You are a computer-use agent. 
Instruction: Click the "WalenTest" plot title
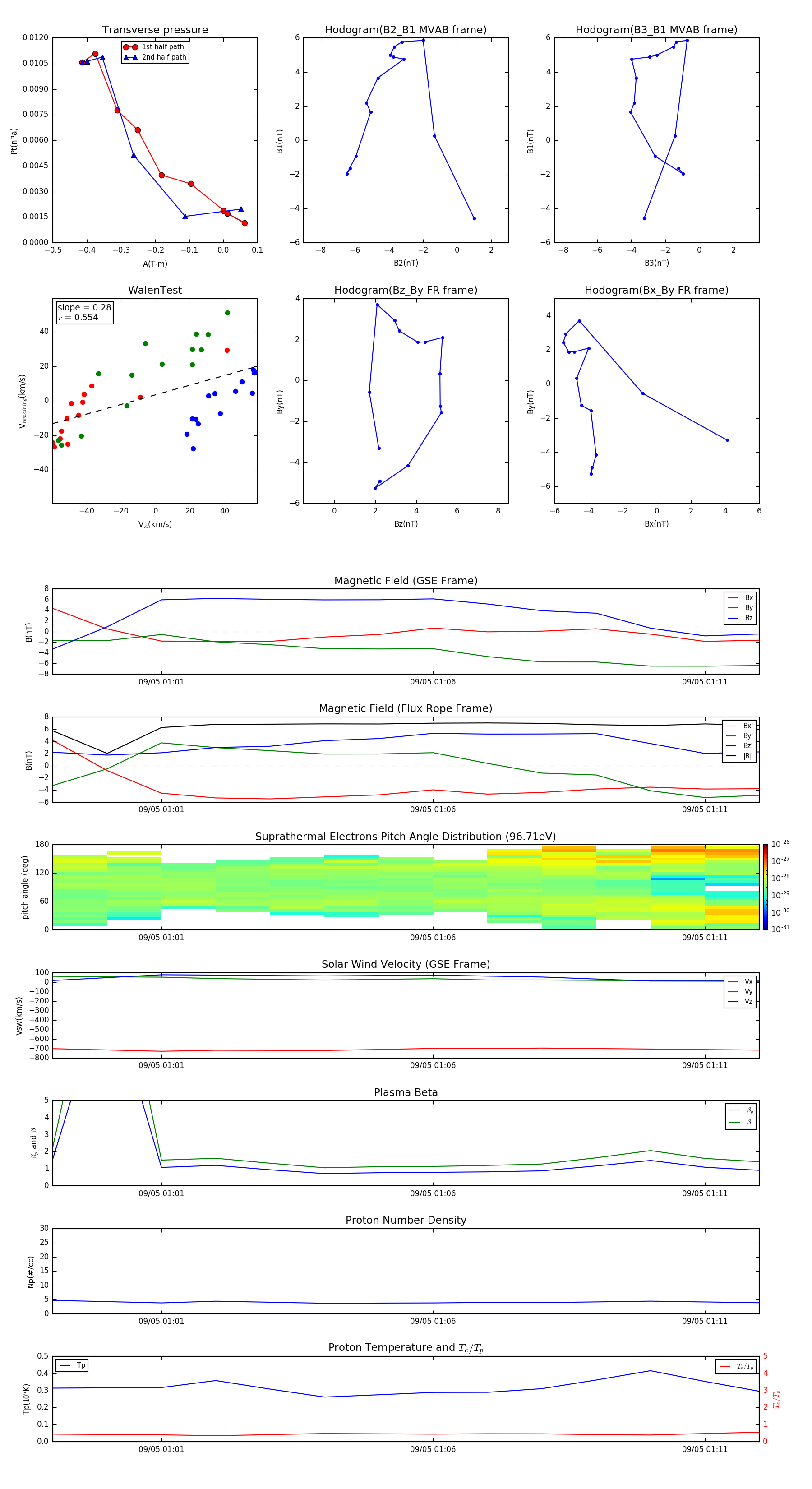coord(155,290)
